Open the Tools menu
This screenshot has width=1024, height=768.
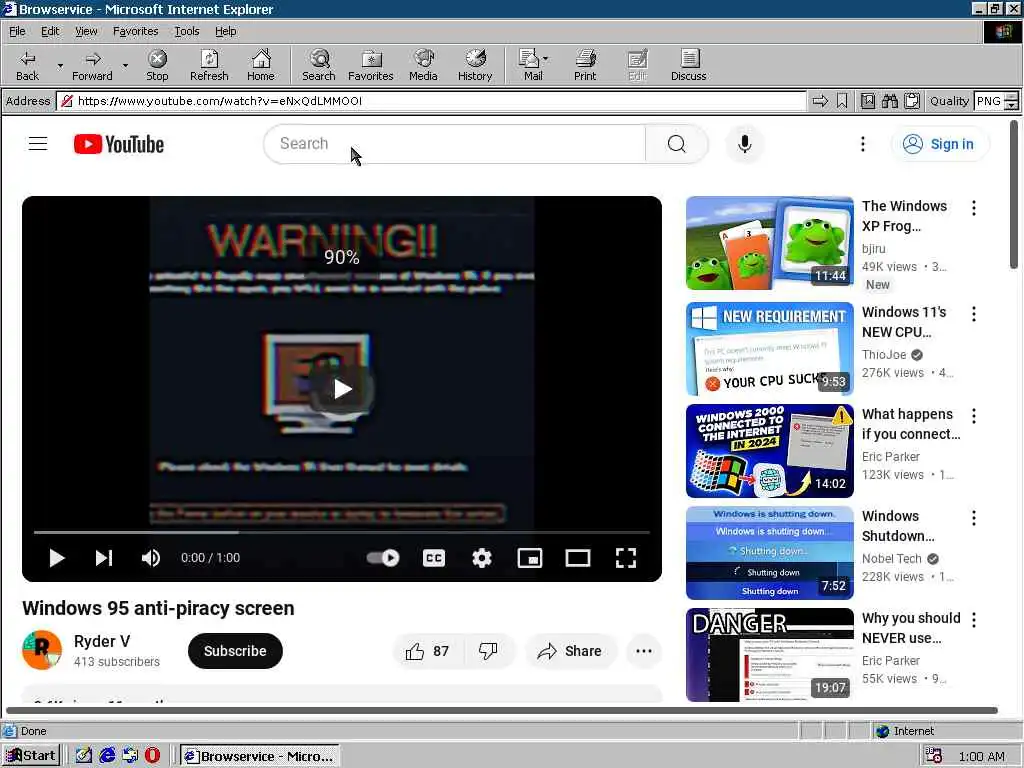click(x=187, y=31)
